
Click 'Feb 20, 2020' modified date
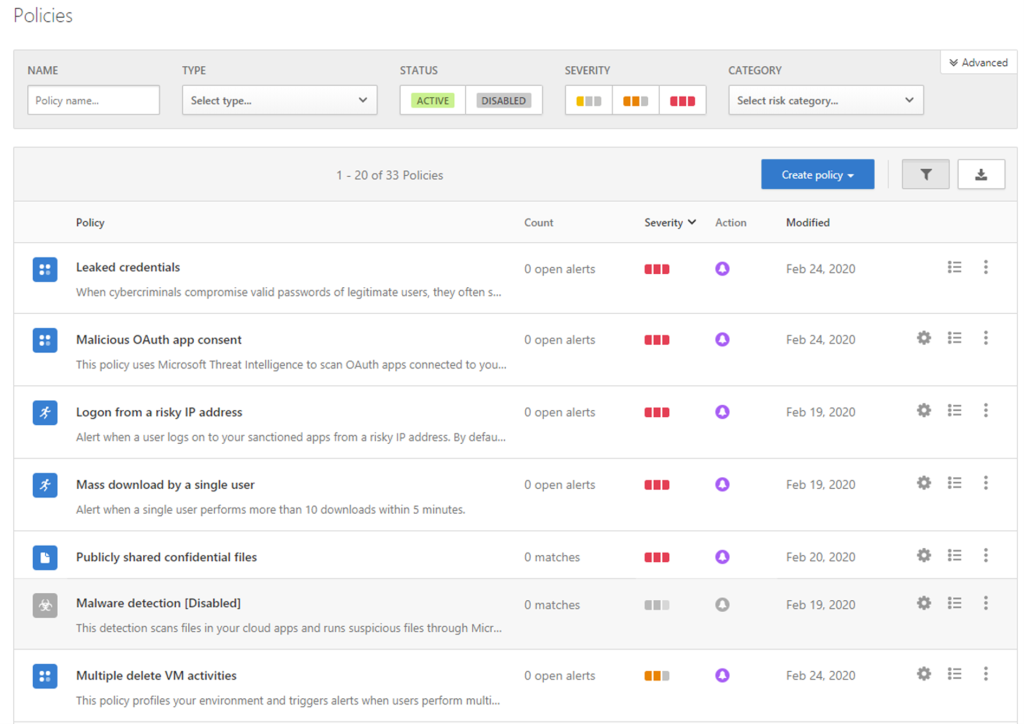[821, 557]
